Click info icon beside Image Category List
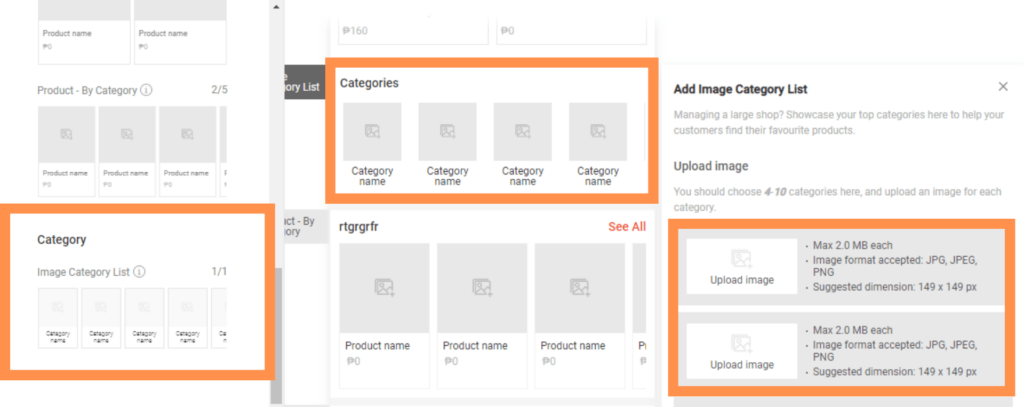 (x=140, y=271)
